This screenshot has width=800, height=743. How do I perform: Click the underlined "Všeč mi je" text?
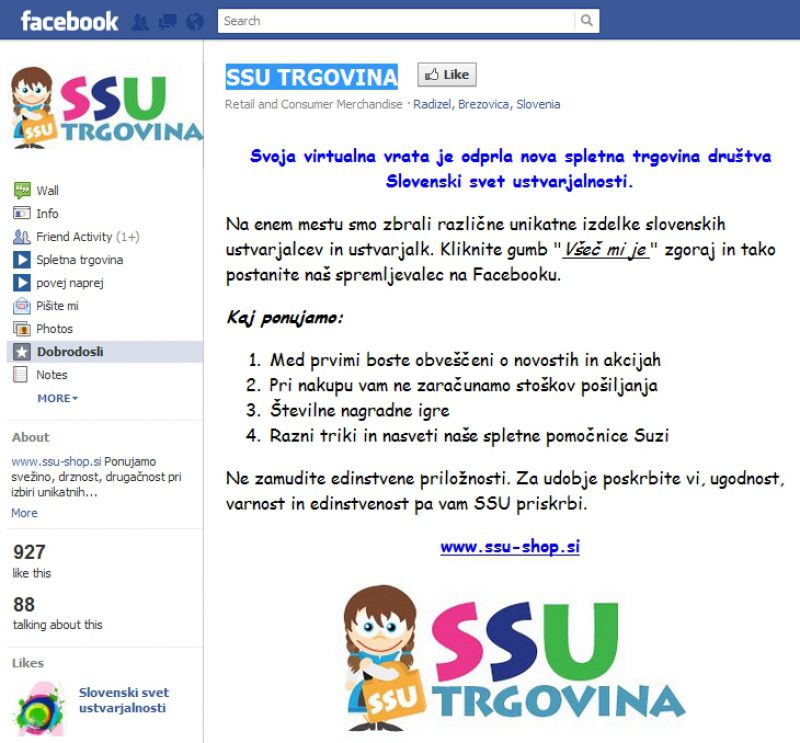click(x=606, y=250)
